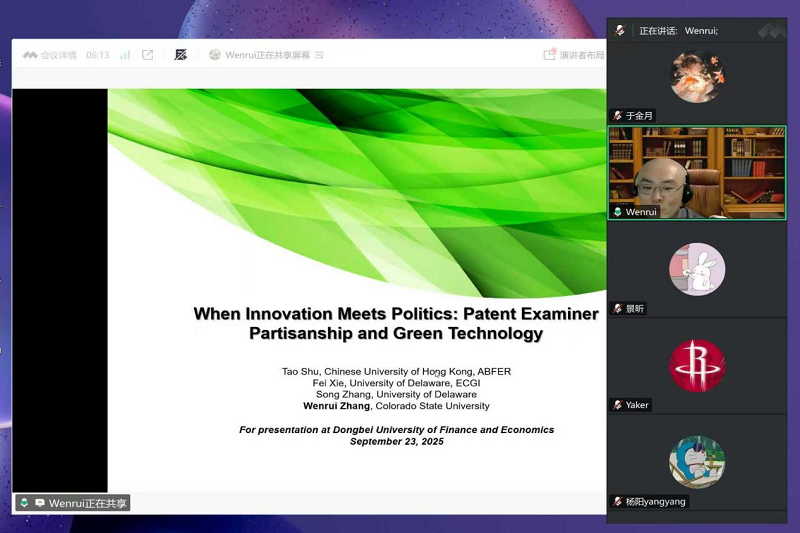Click the muted mic icon beside Yaker
This screenshot has height=533, width=800.
pos(618,405)
